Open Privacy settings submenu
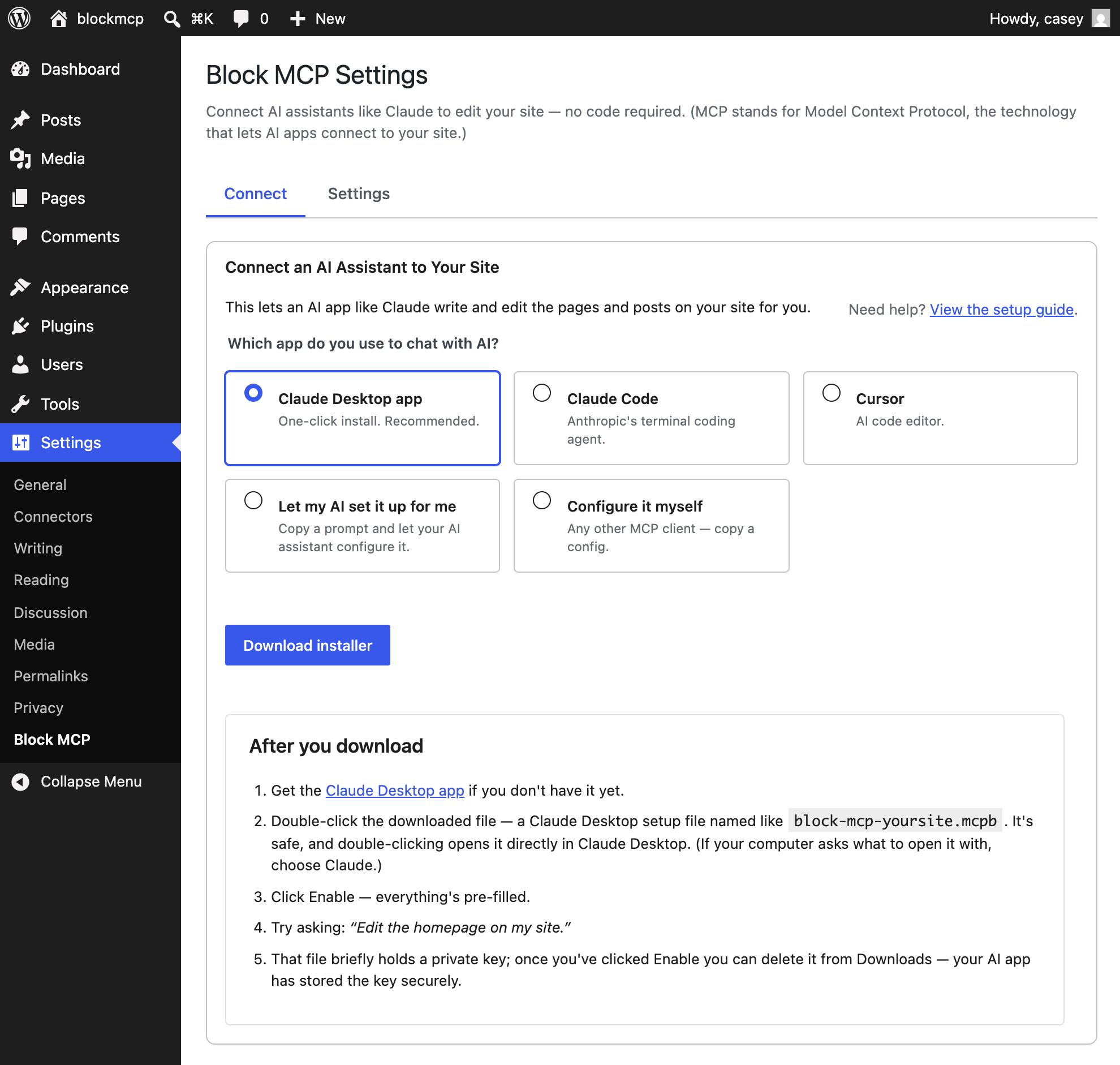 [x=38, y=708]
